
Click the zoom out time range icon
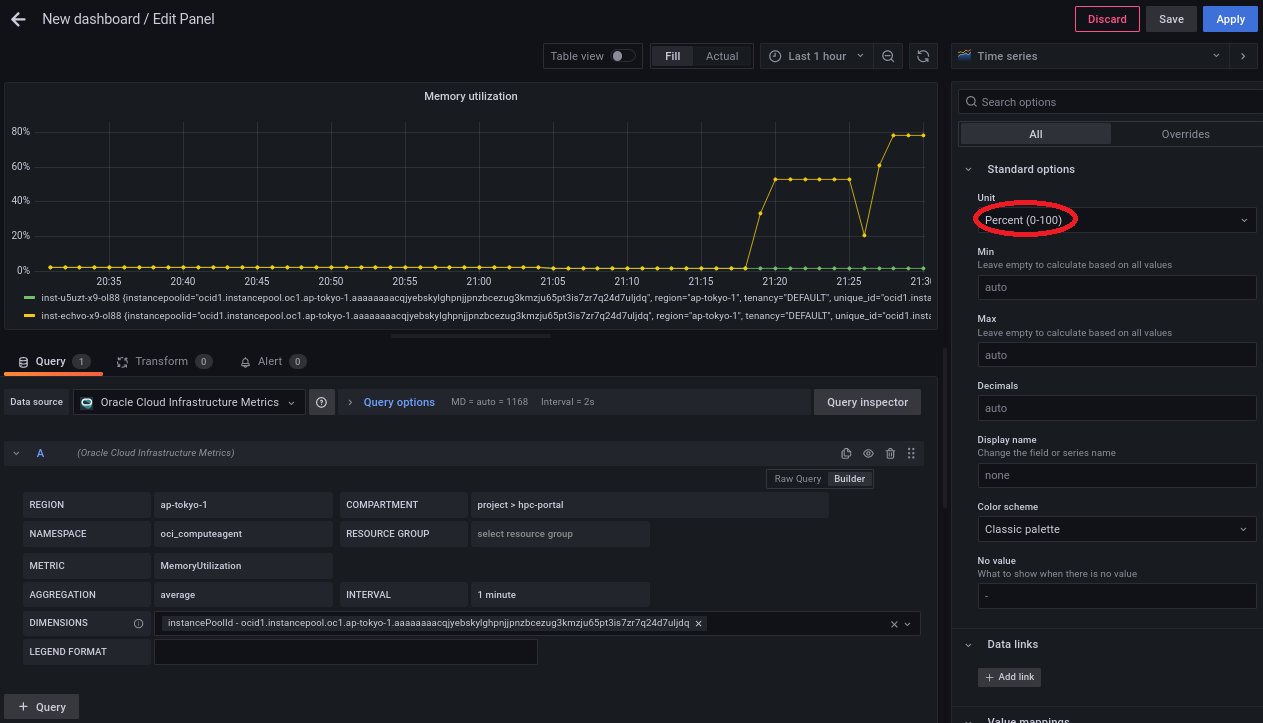tap(888, 56)
